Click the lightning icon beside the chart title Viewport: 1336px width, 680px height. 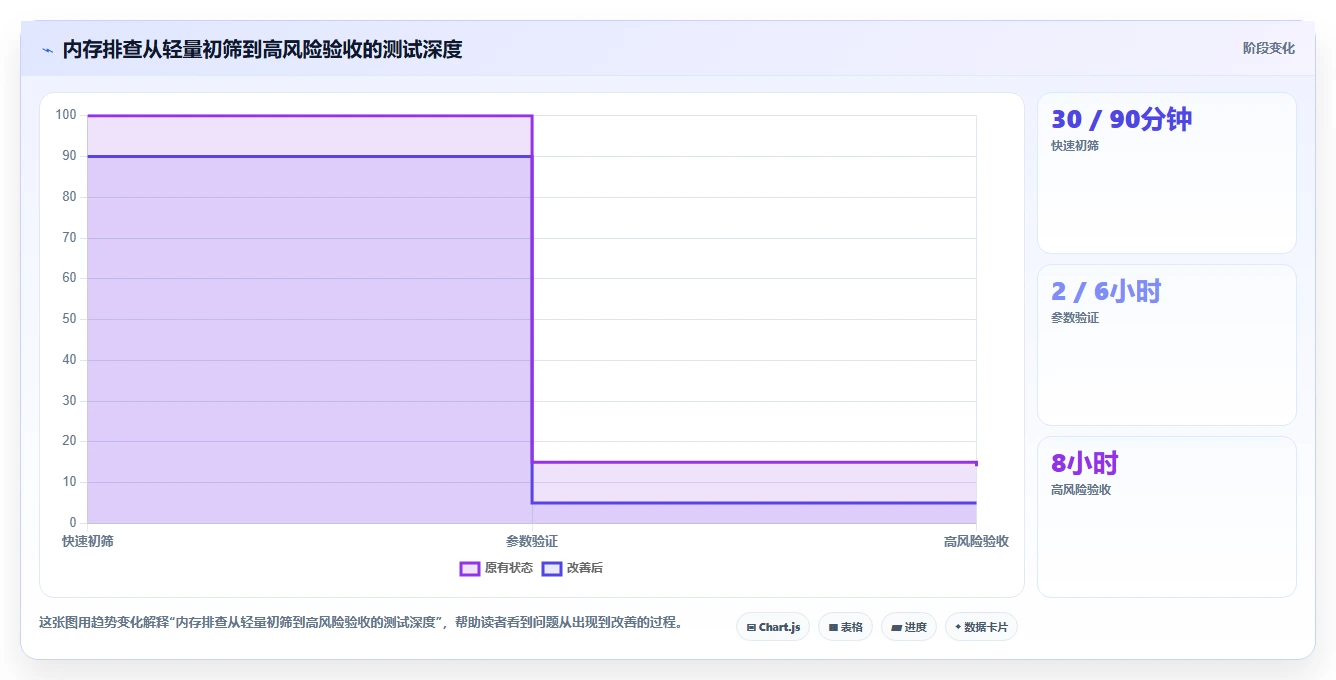point(48,50)
